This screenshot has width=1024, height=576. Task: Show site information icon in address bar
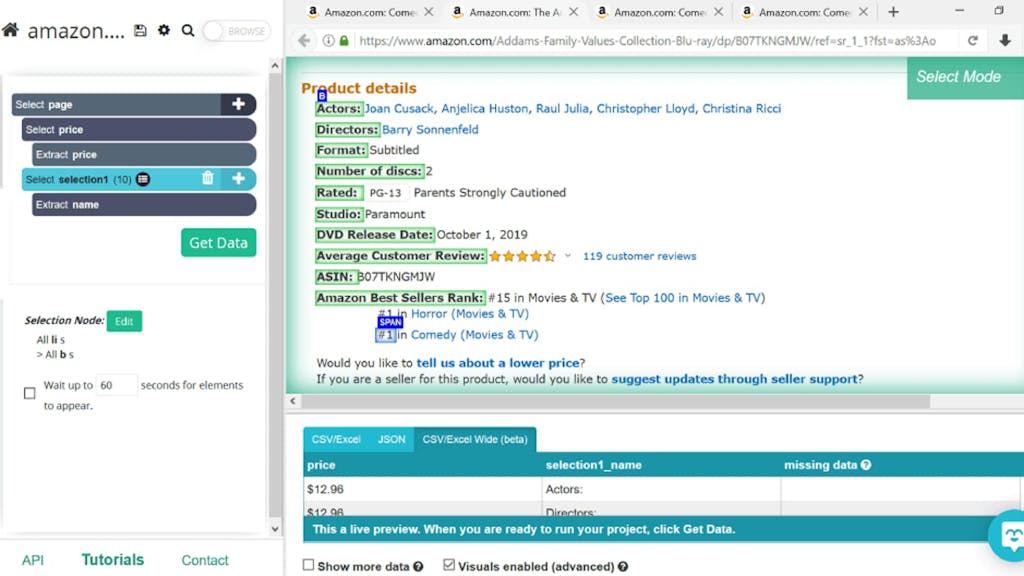[328, 40]
